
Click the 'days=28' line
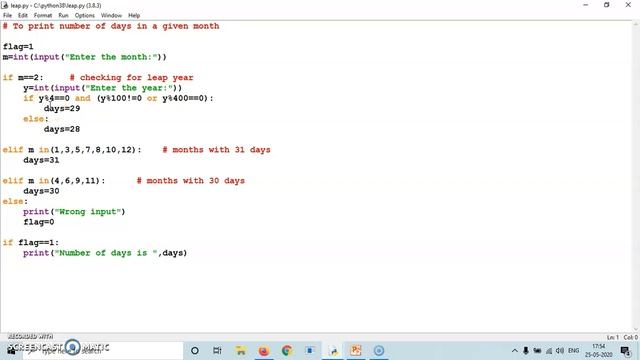point(62,129)
